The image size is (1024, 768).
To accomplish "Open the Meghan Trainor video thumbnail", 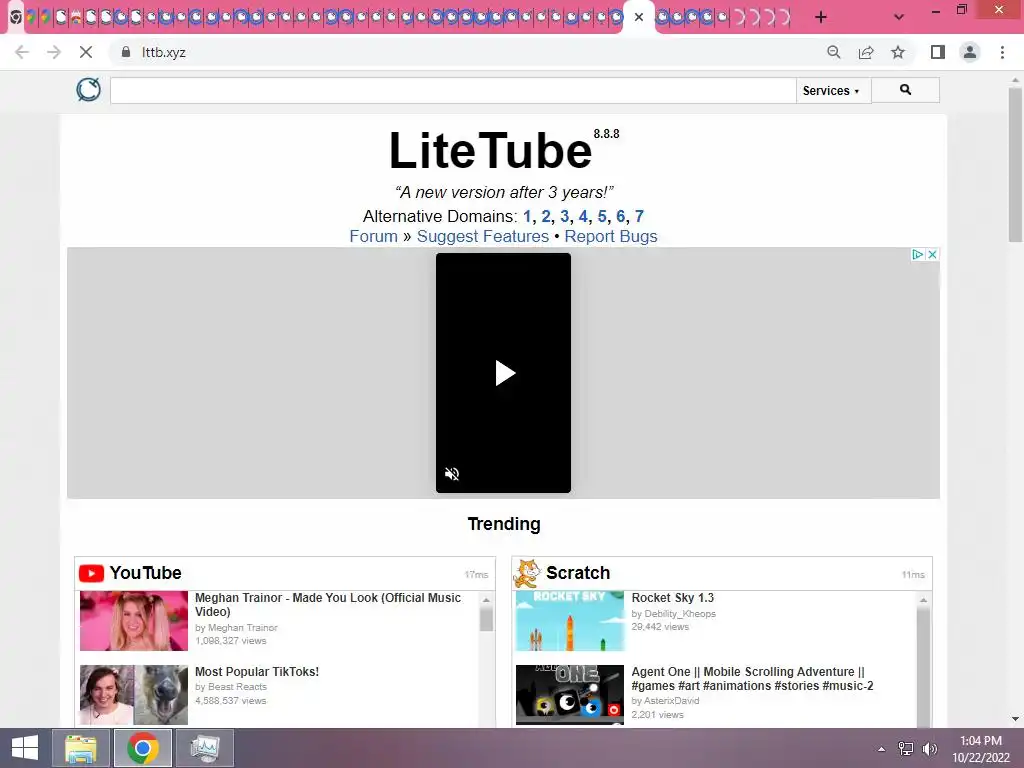I will pos(134,621).
